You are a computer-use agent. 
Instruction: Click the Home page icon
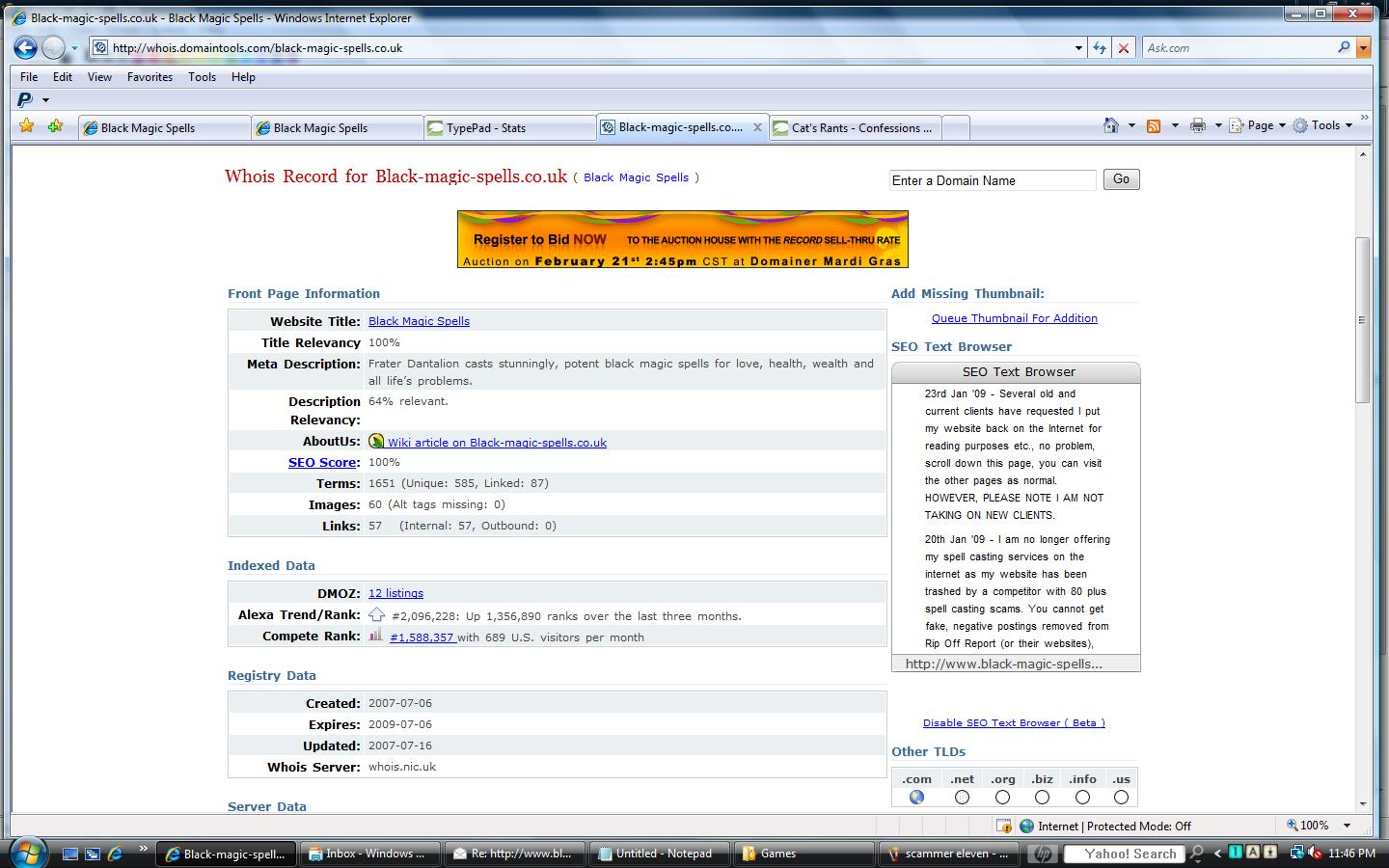pos(1111,125)
